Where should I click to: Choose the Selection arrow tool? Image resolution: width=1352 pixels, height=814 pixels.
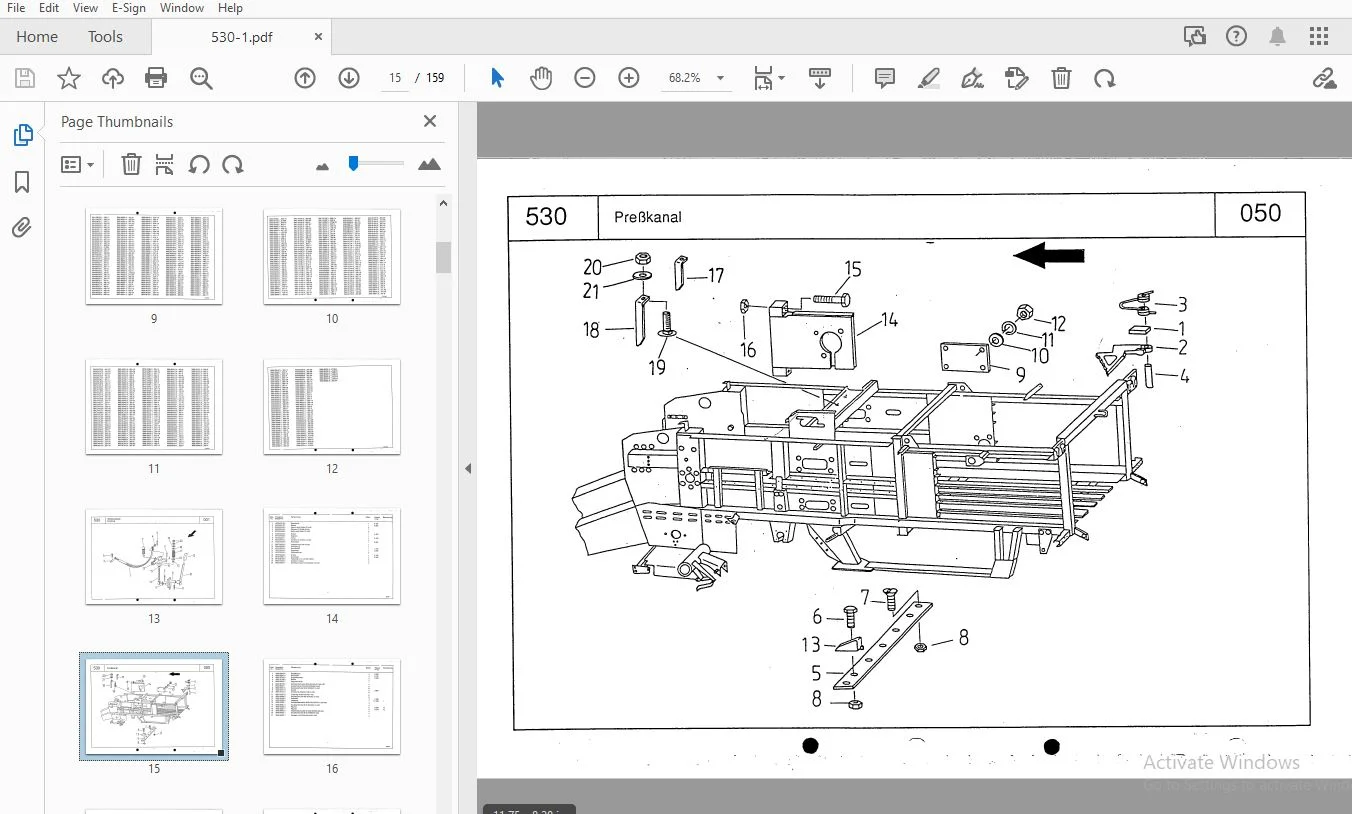tap(497, 78)
